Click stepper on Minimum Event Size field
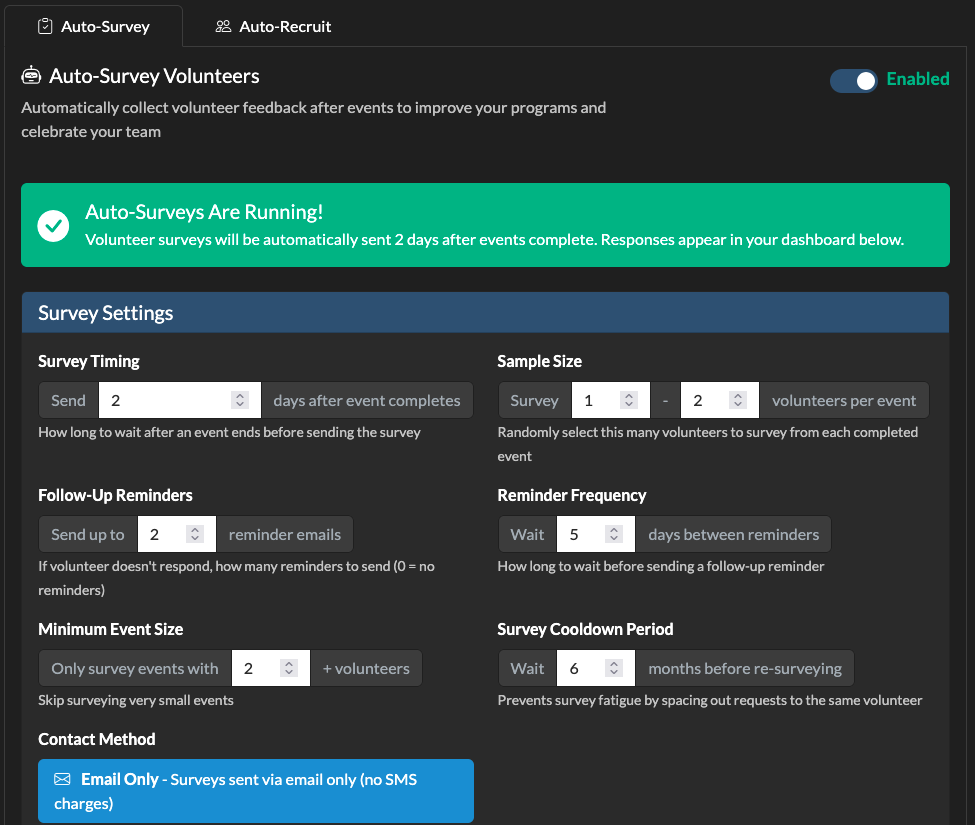This screenshot has width=975, height=825. 288,668
